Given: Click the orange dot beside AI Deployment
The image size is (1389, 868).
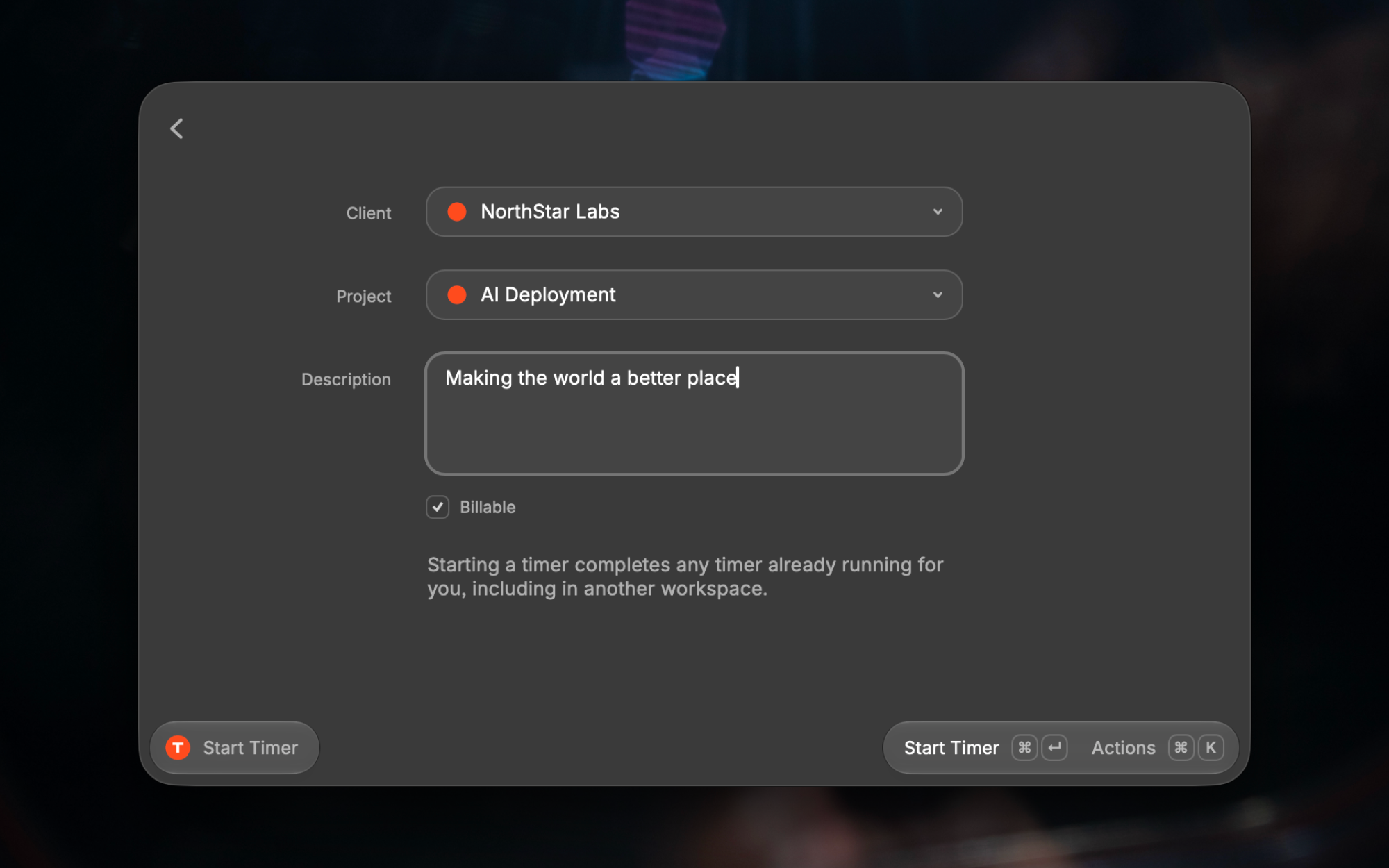Looking at the screenshot, I should 457,295.
